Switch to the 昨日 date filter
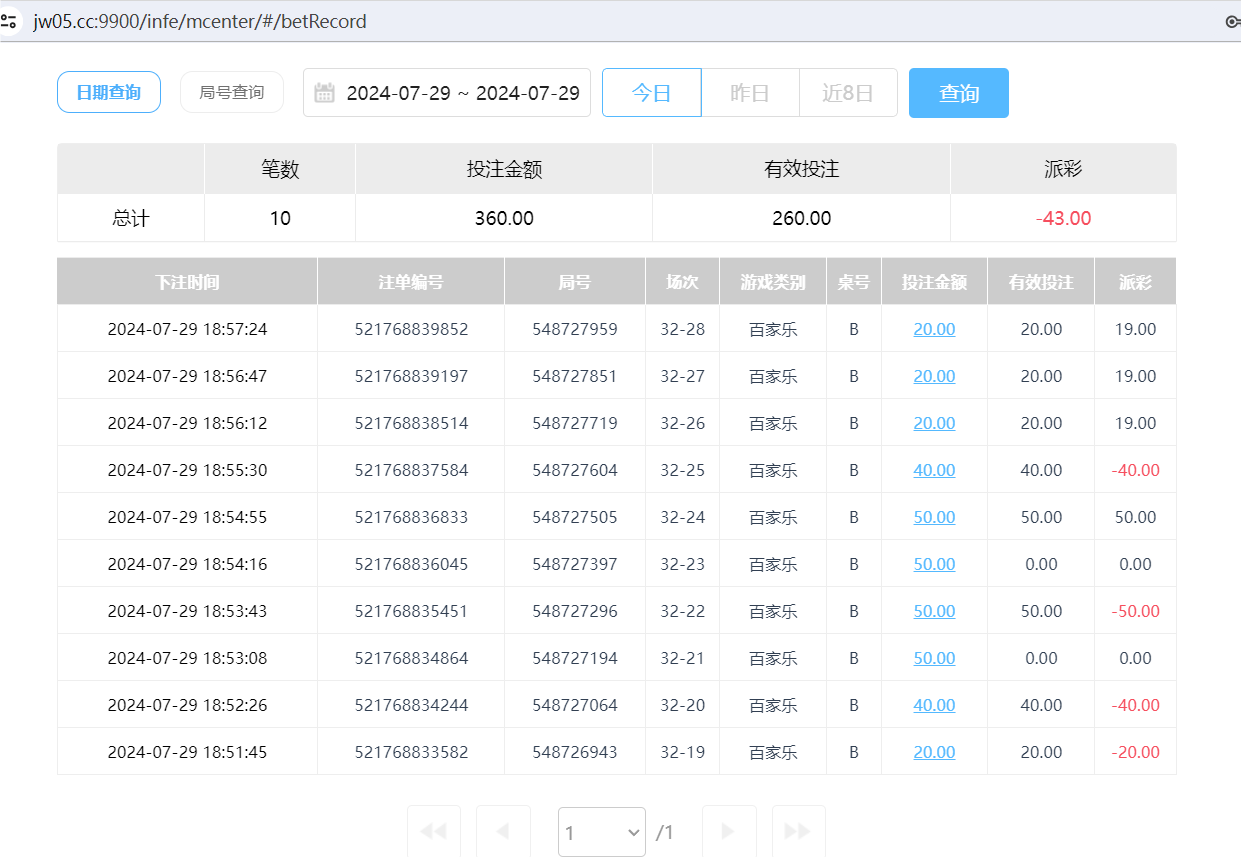The width and height of the screenshot is (1241, 857). tap(750, 92)
